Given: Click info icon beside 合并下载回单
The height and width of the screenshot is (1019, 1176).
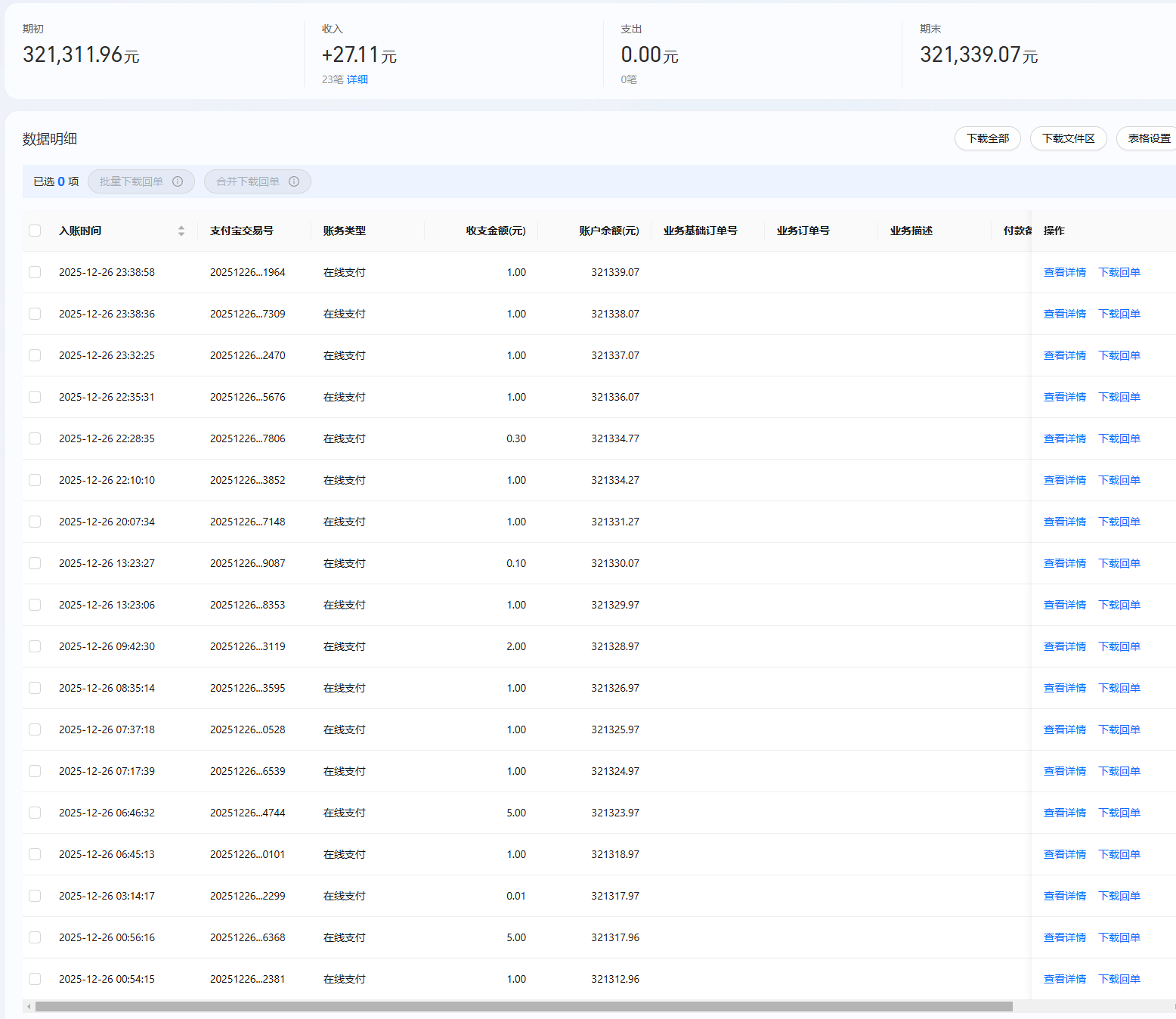Looking at the screenshot, I should [x=294, y=181].
